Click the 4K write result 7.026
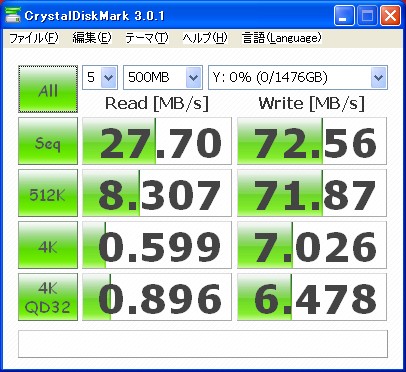The image size is (406, 372). coord(312,245)
